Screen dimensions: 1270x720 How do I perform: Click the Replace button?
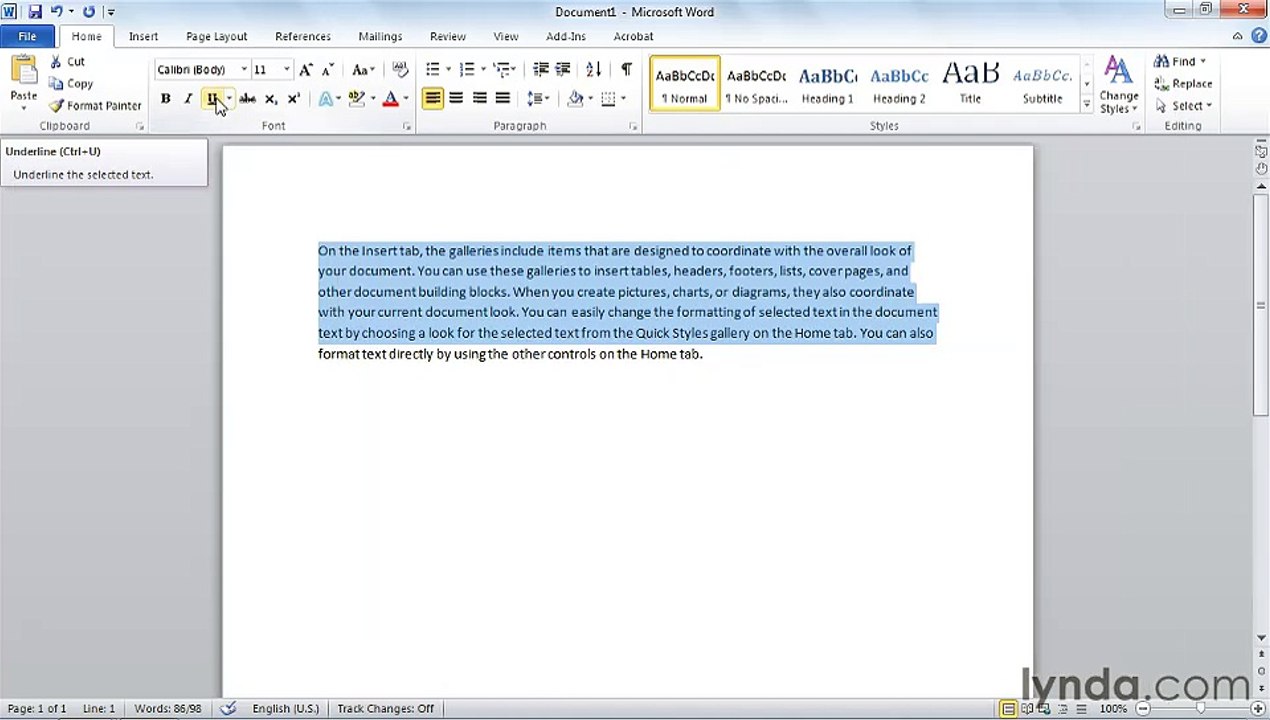coord(1183,84)
